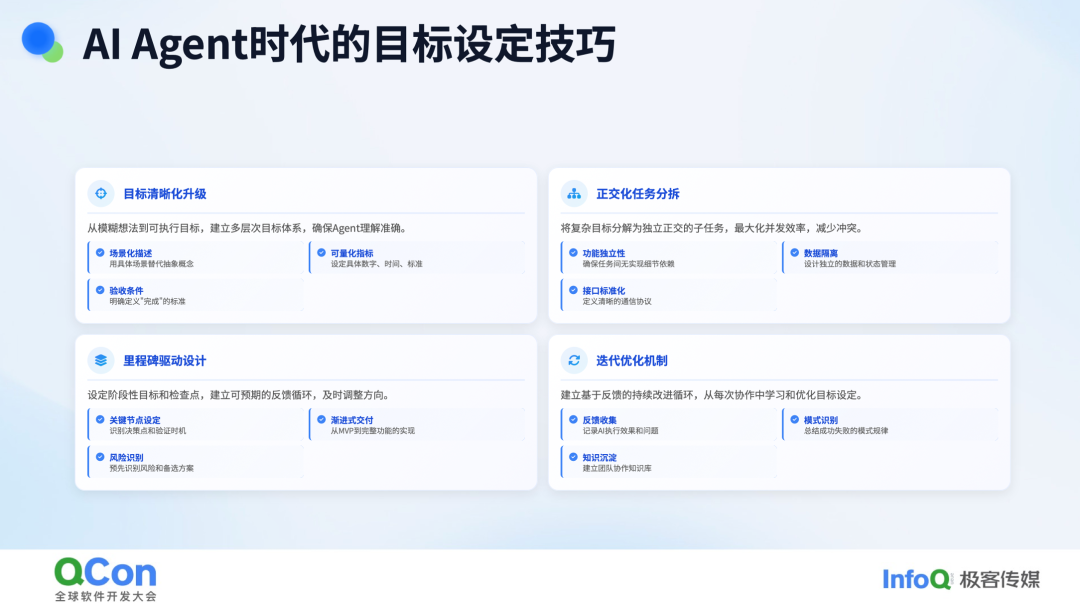Click the subtext 记录AI执行效果和问题
Image resolution: width=1080 pixels, height=605 pixels.
click(621, 431)
